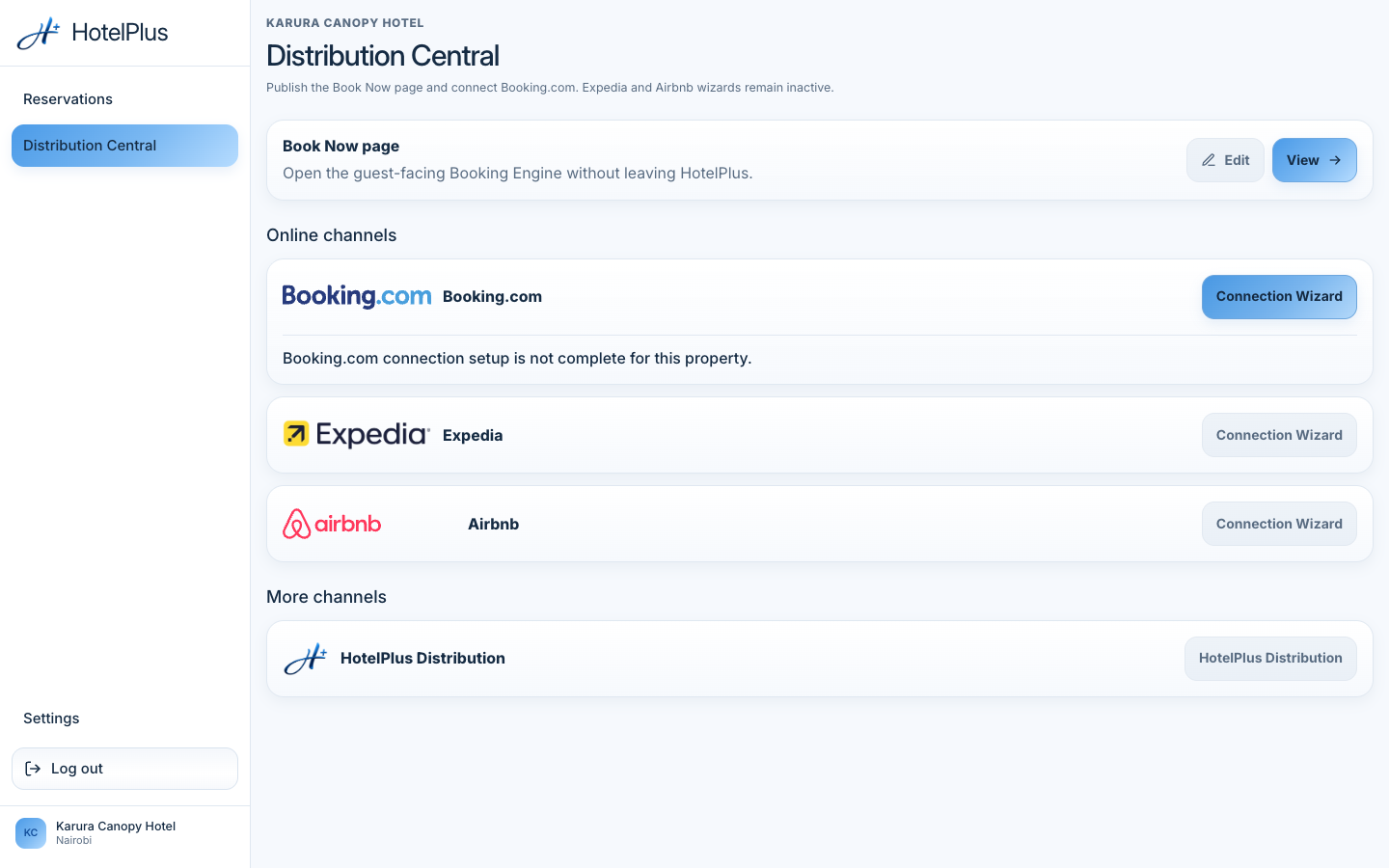Click the Booking Engine description text
The height and width of the screenshot is (868, 1389).
[518, 174]
